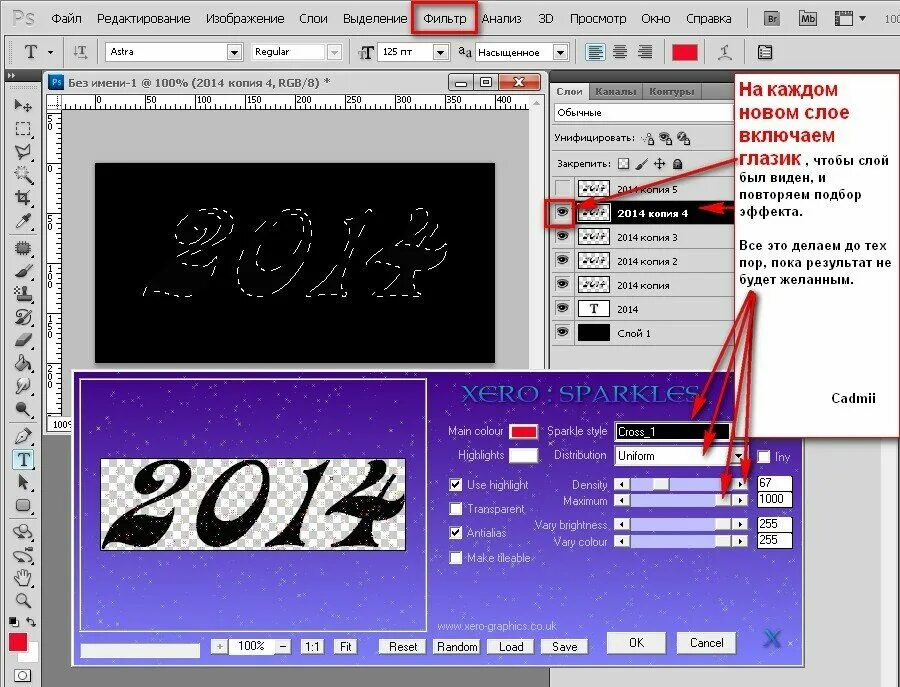The image size is (900, 687).
Task: Enable the Transparent checkbox
Action: point(456,509)
